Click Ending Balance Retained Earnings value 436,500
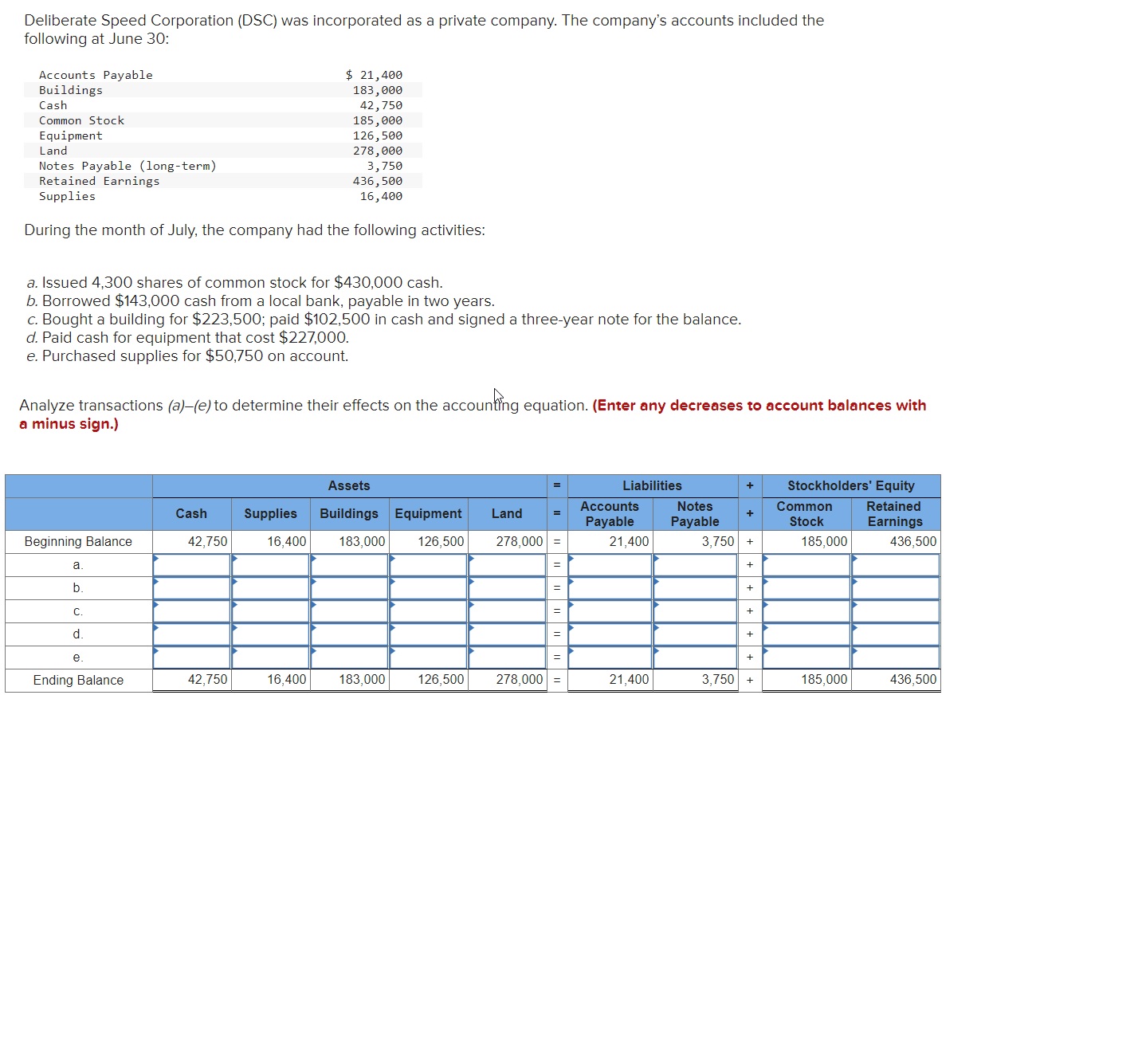The width and height of the screenshot is (1142, 1064). (x=913, y=680)
